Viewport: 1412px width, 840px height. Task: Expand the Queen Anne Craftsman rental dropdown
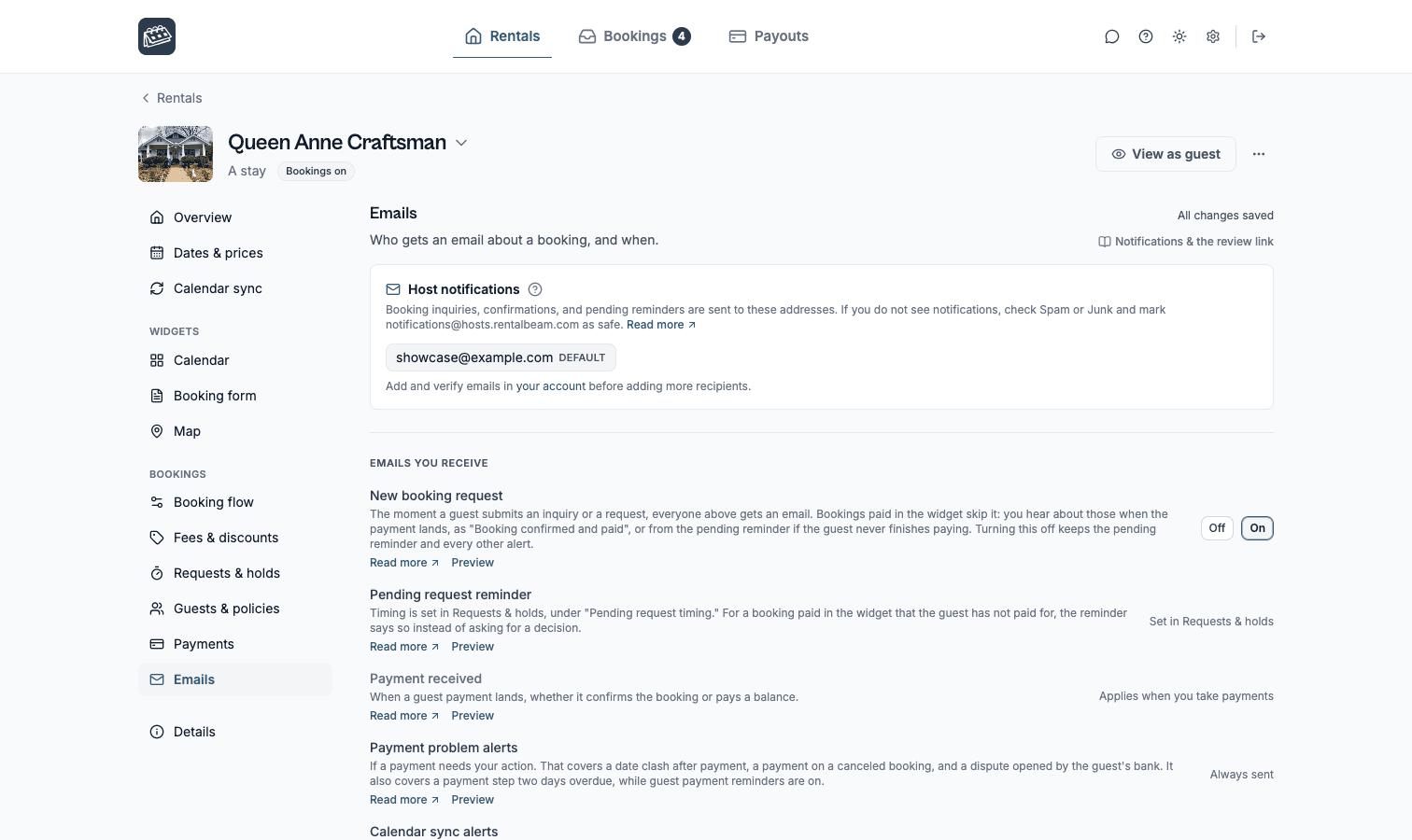coord(461,143)
